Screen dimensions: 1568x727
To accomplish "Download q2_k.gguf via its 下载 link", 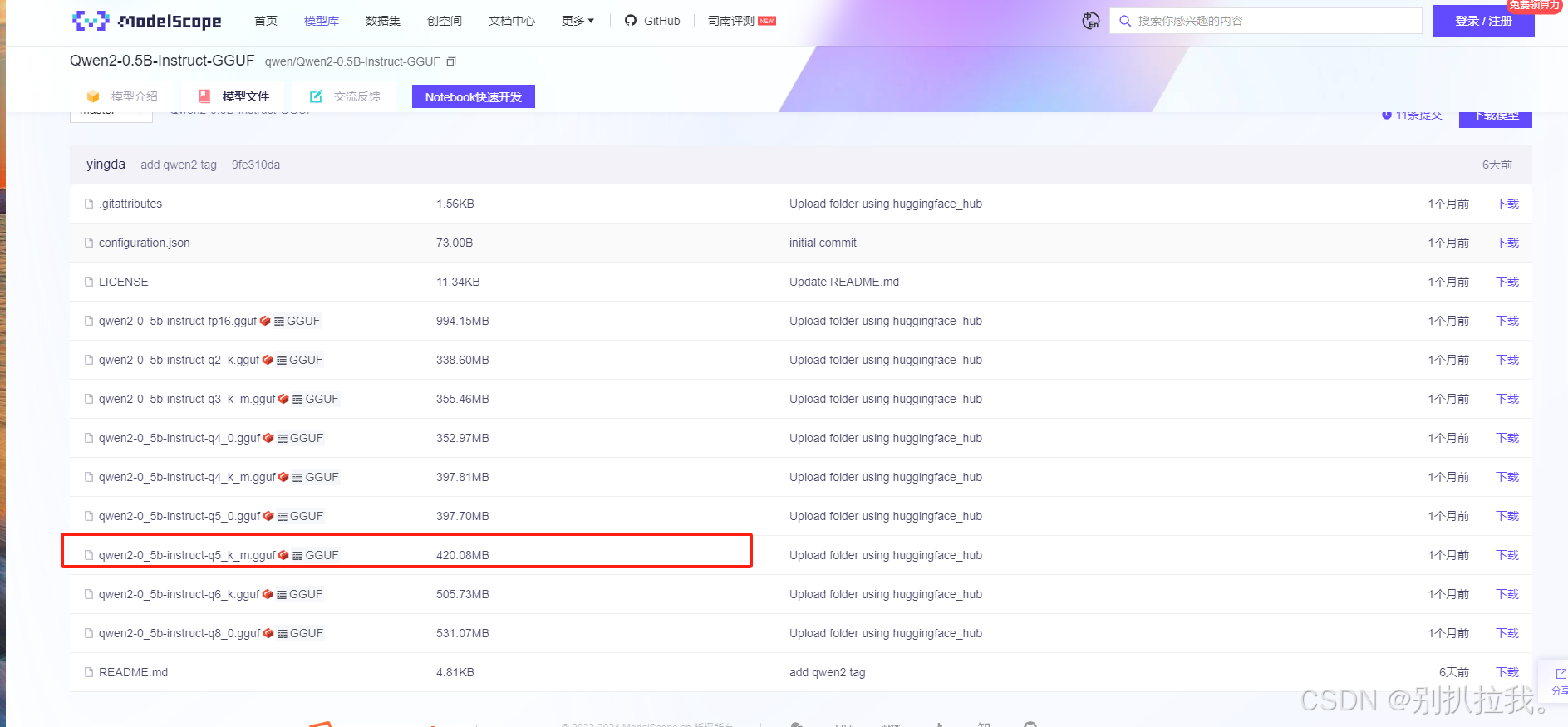I will point(1507,360).
